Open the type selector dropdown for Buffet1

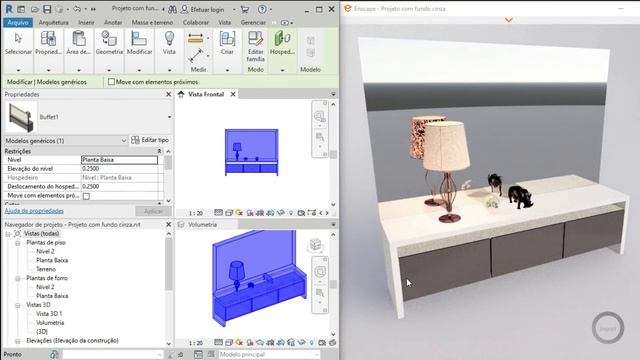169,117
